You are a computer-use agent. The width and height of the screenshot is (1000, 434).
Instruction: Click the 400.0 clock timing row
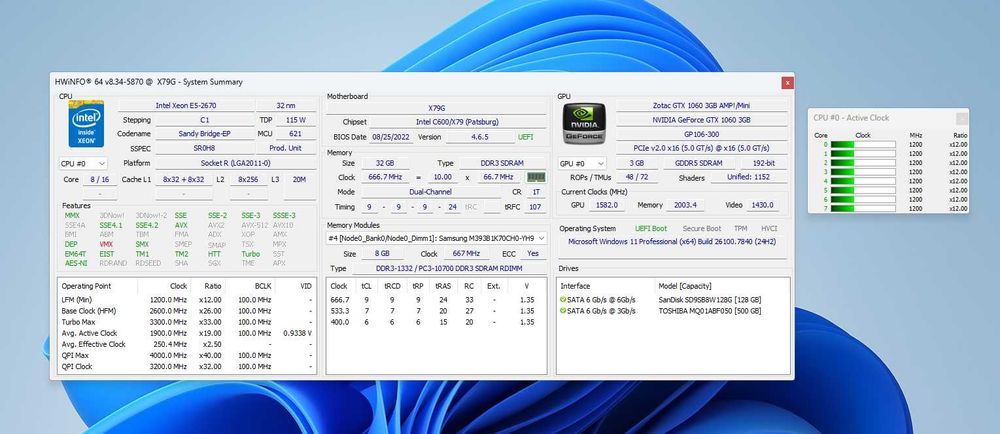436,322
